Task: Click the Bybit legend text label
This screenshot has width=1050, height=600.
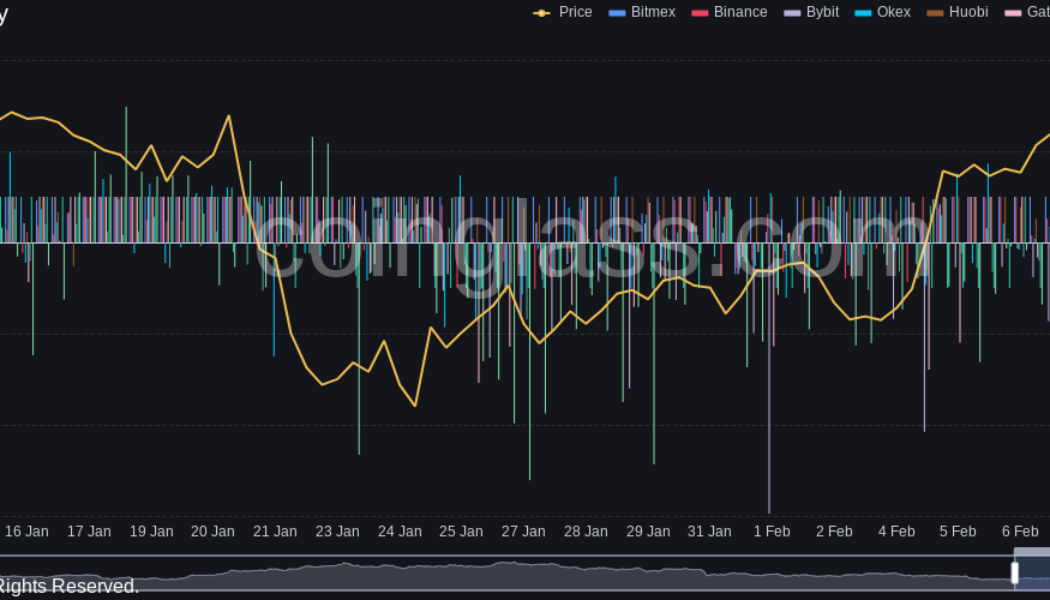Action: [822, 12]
